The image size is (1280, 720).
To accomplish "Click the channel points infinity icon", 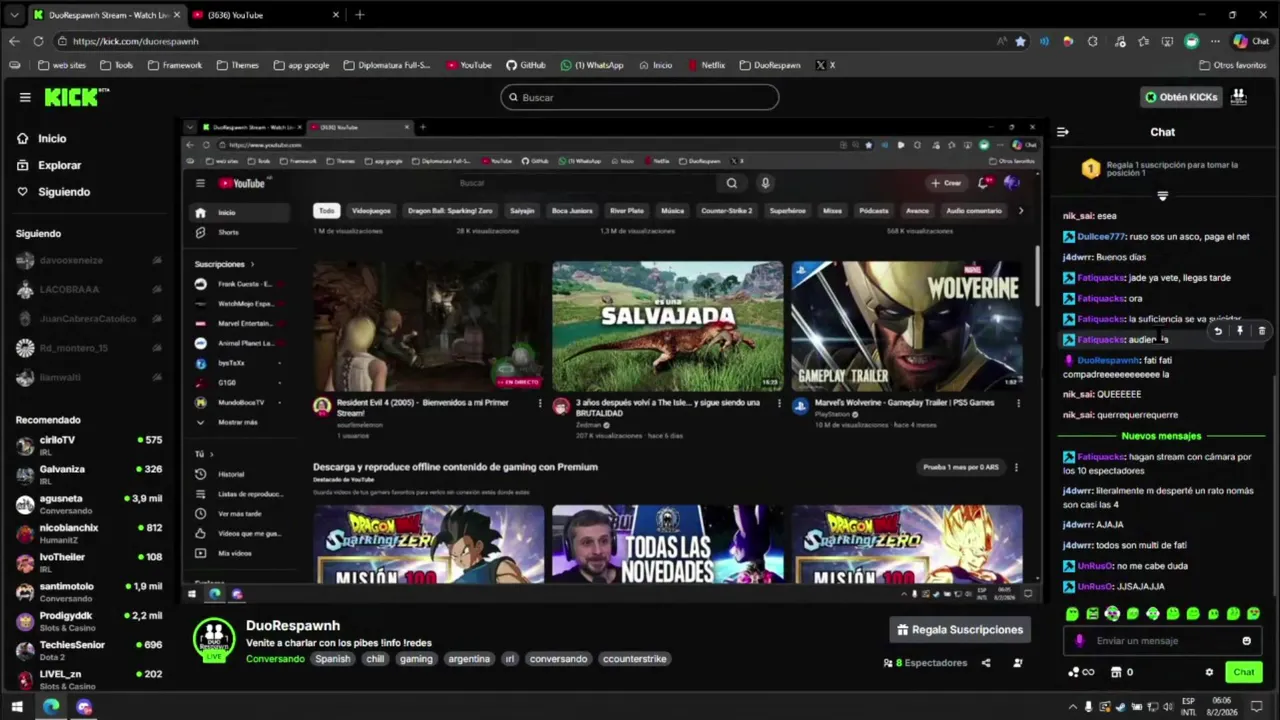I will click(1081, 672).
